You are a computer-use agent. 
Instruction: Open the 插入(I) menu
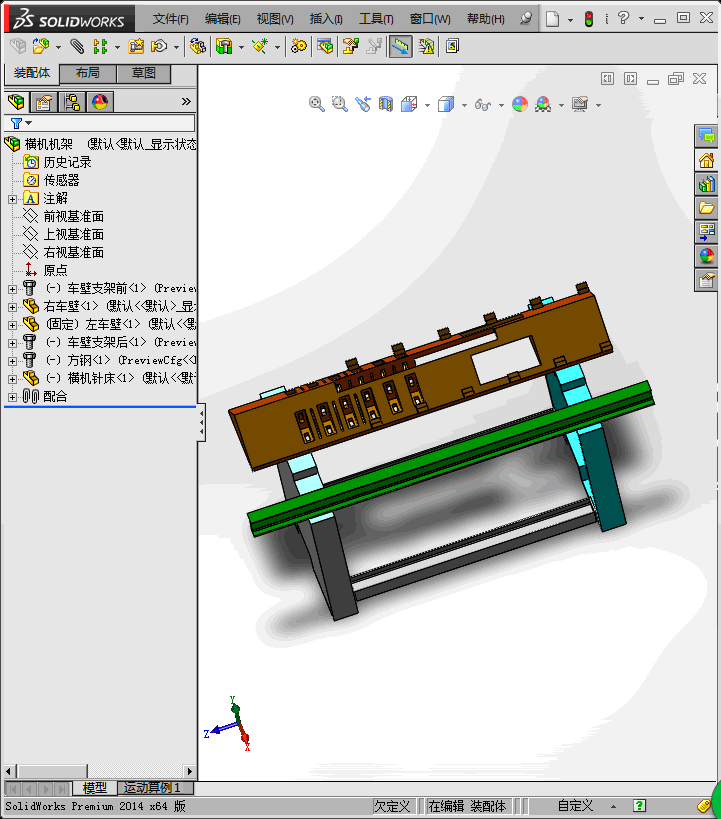point(326,19)
